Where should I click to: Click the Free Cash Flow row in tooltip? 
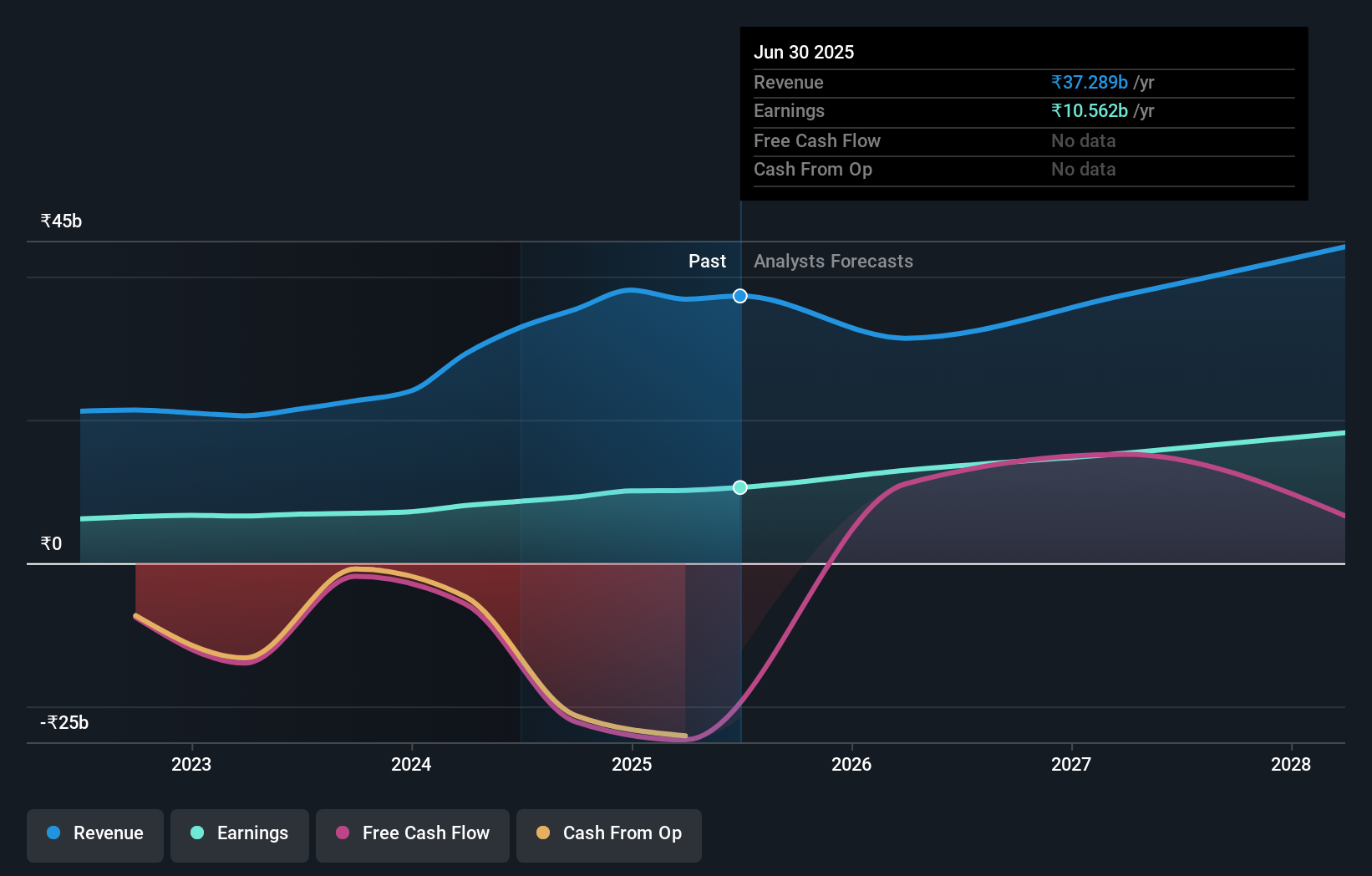point(1024,141)
